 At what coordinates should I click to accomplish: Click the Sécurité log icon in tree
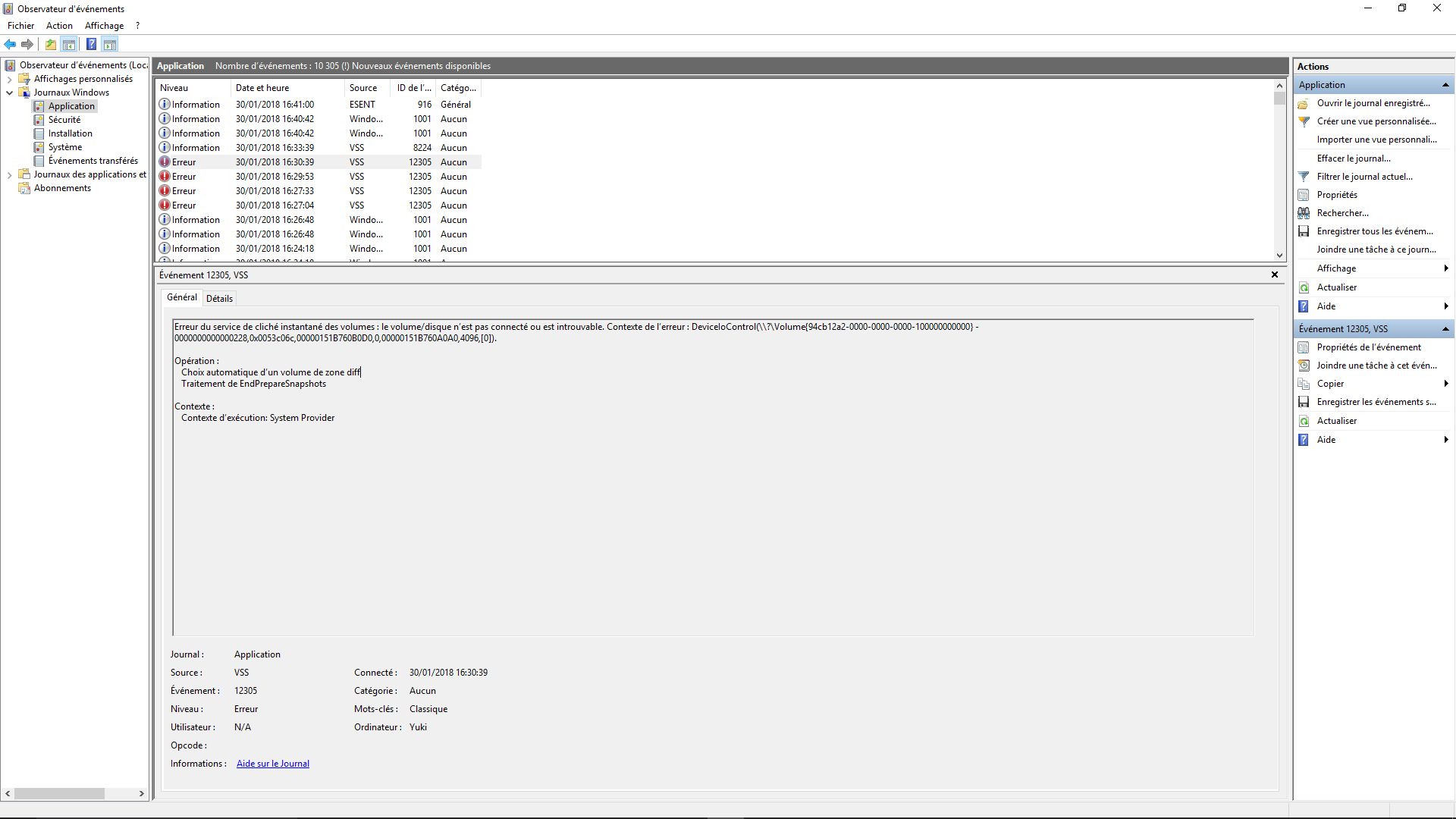[x=39, y=120]
